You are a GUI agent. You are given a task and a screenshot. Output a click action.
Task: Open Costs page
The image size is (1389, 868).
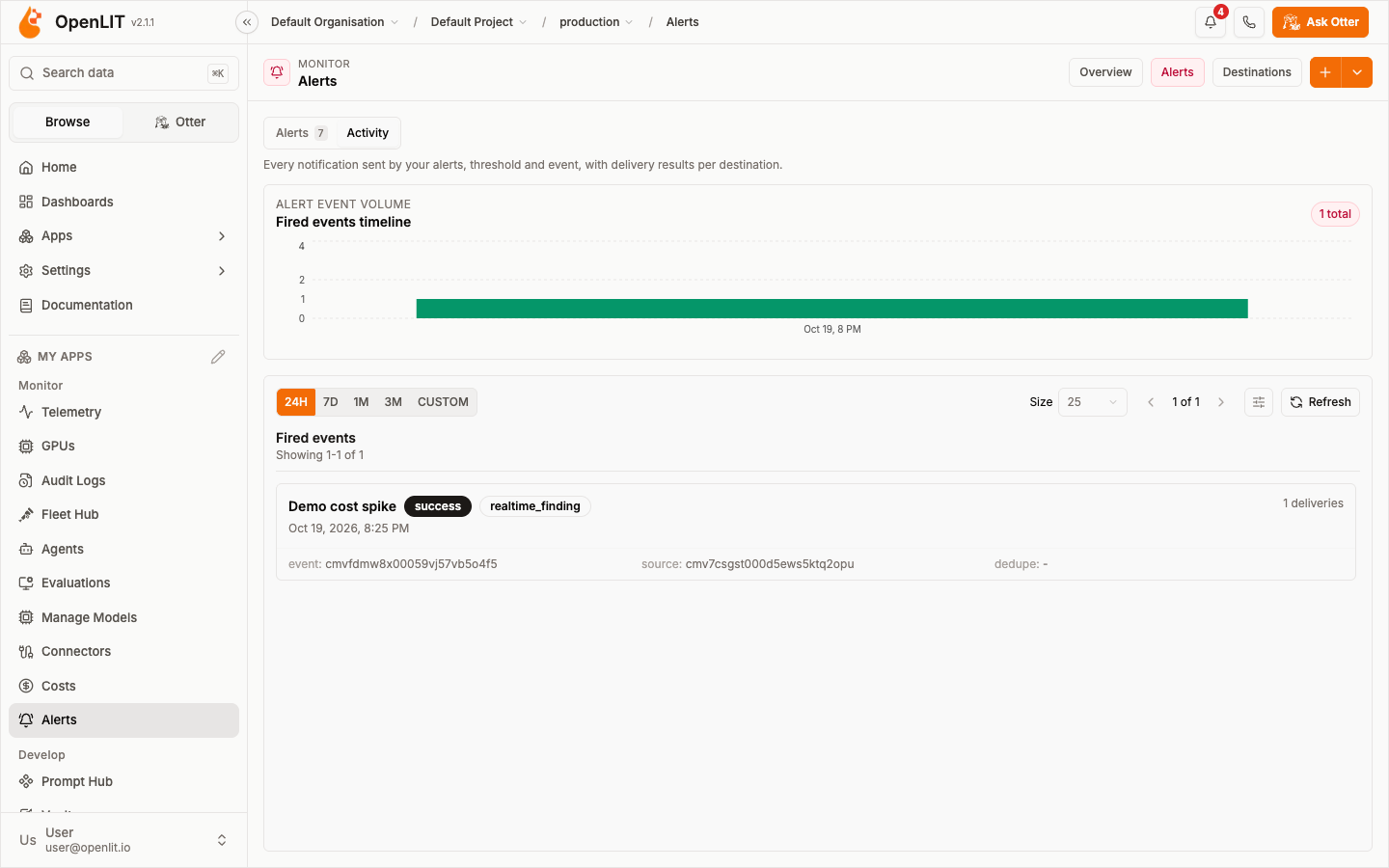[x=123, y=686]
